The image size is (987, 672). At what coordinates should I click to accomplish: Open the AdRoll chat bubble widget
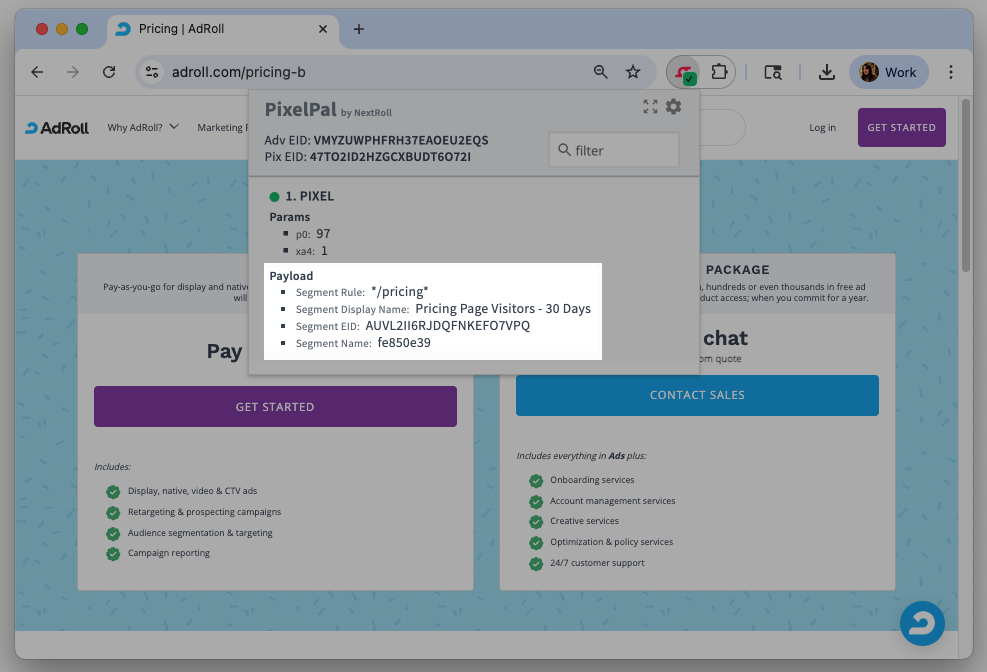click(x=921, y=623)
